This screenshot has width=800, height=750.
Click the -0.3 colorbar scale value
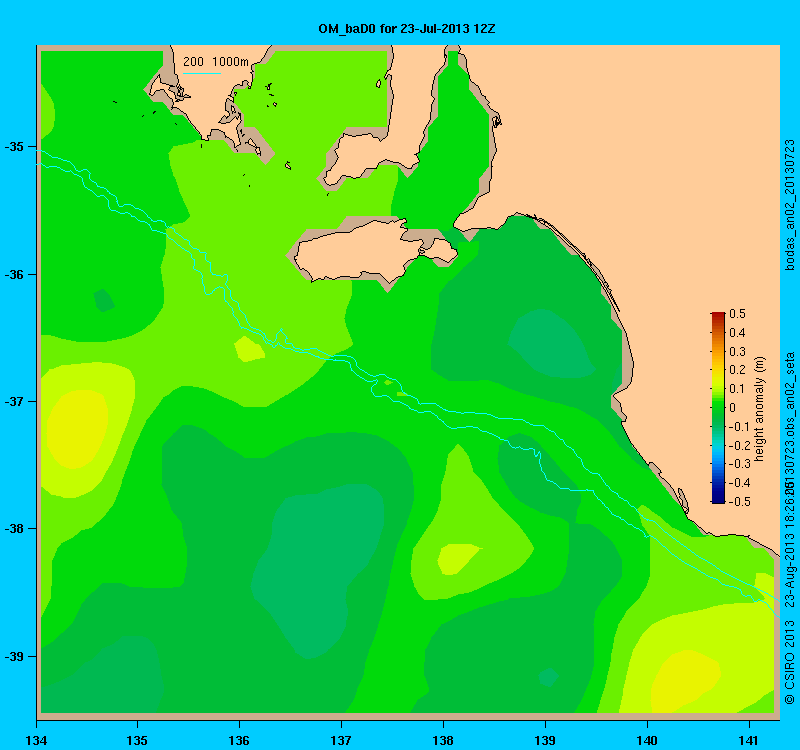point(739,464)
